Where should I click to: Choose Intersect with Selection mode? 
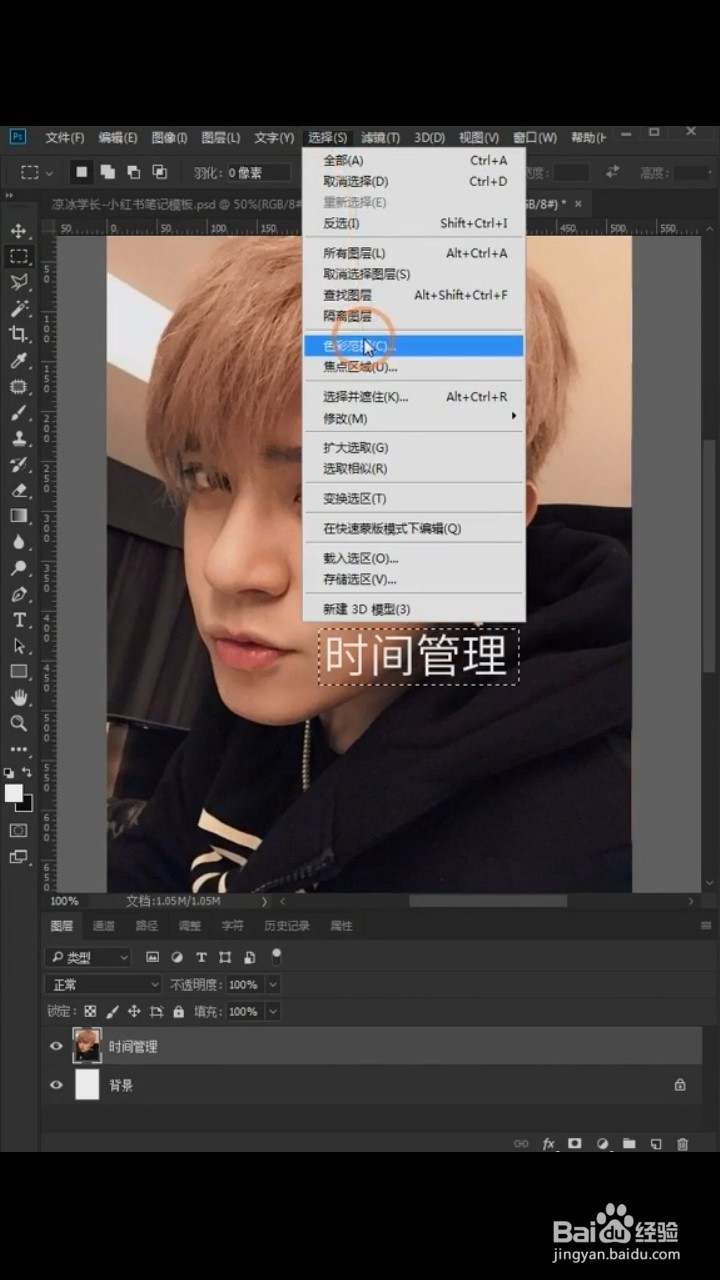160,172
